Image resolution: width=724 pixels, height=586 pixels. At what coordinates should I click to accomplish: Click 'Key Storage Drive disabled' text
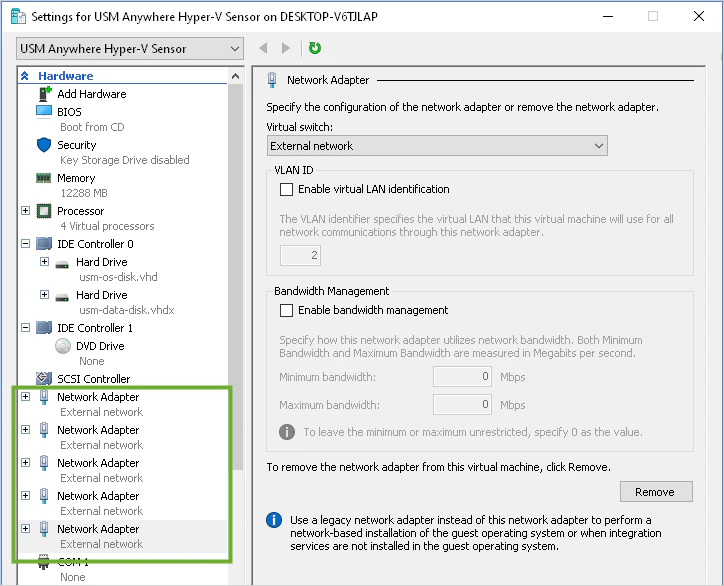[x=125, y=160]
